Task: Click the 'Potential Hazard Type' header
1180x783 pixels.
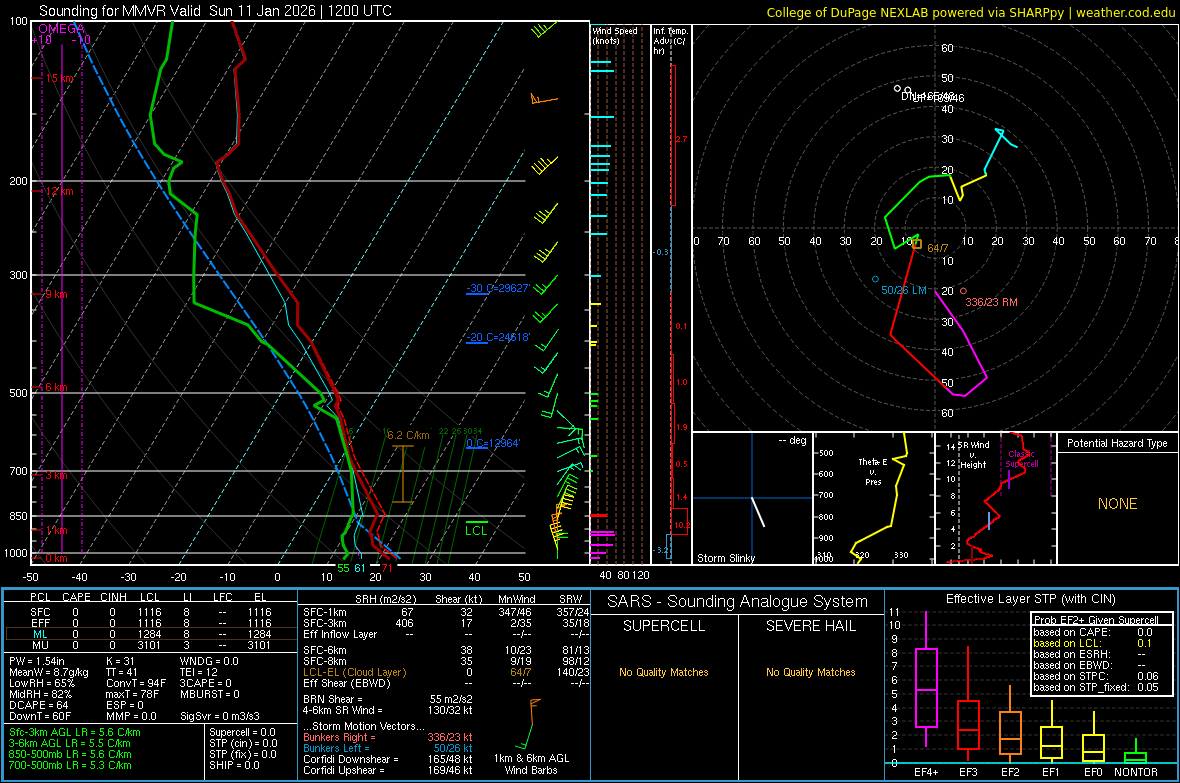Action: click(1117, 443)
